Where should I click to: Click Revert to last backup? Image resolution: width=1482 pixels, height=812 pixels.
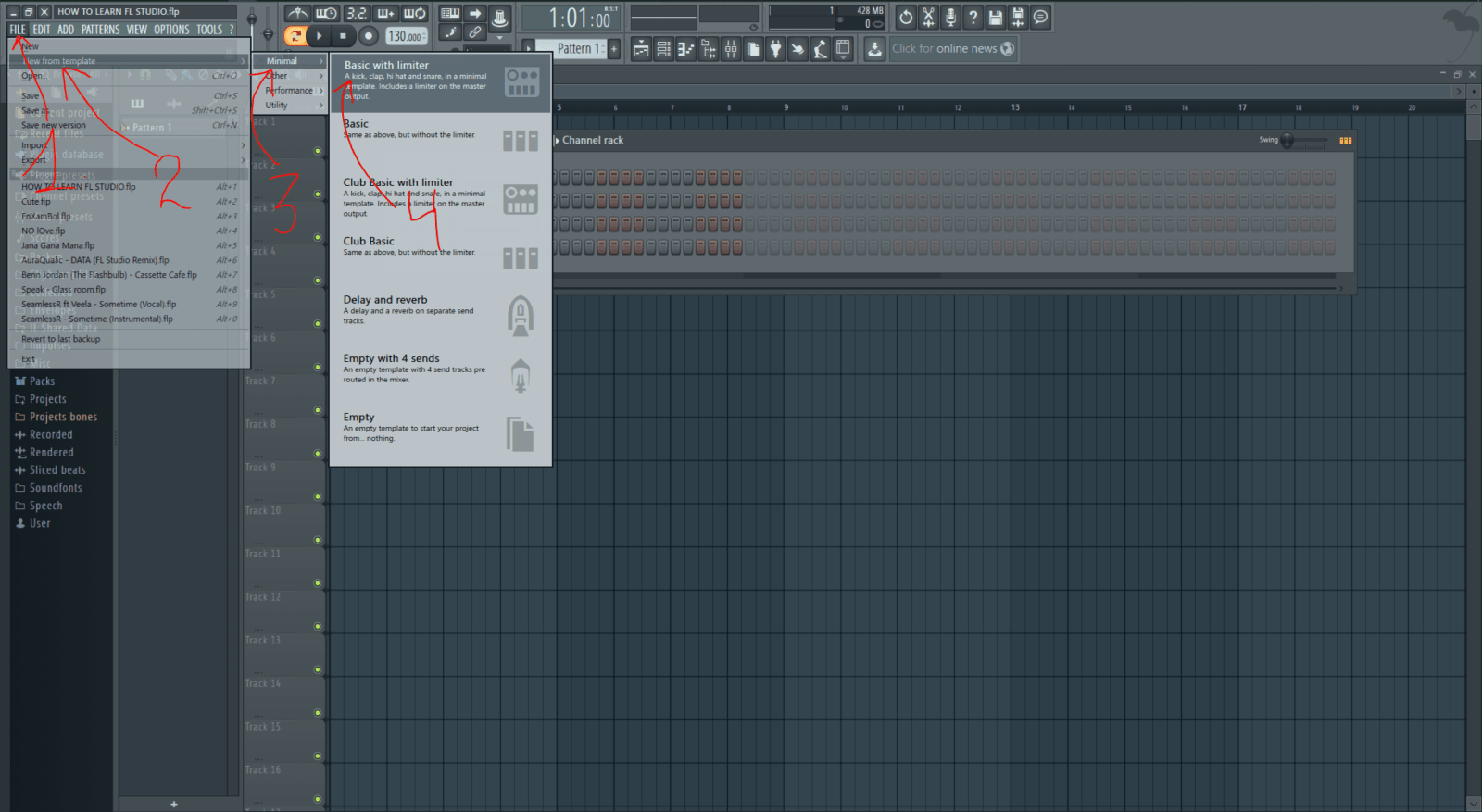coord(130,339)
